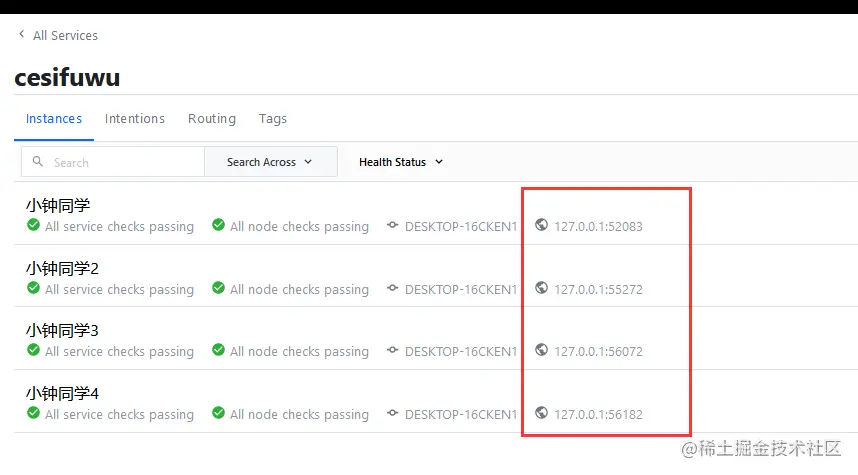Open the Intentions tab
The image size is (858, 475).
point(135,119)
